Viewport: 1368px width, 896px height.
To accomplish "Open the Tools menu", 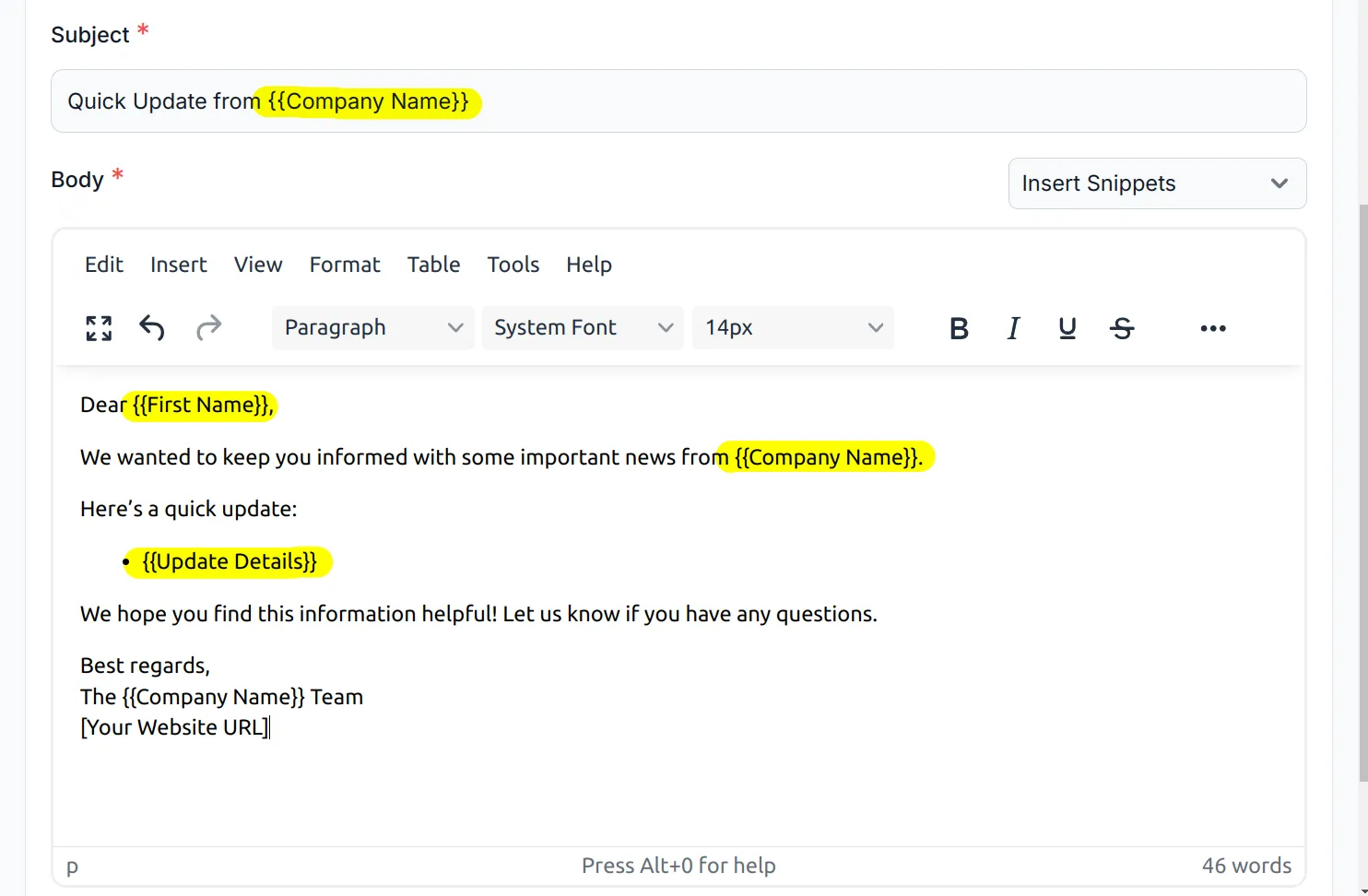I will pos(513,265).
